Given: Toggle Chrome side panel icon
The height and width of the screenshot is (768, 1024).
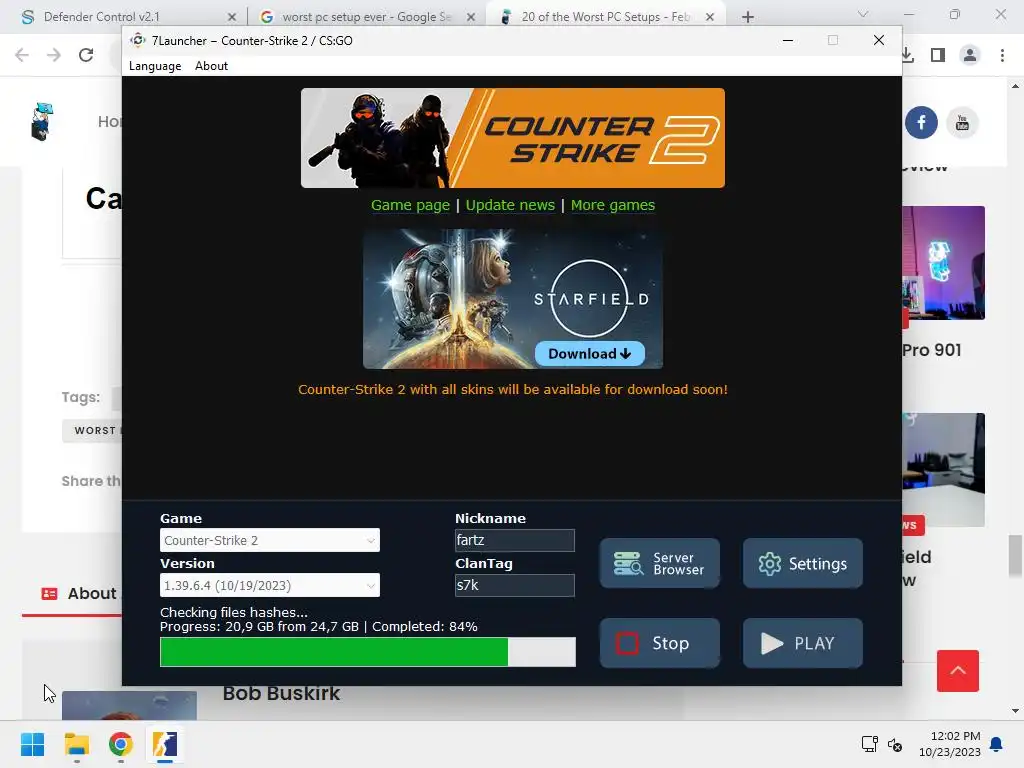Looking at the screenshot, I should (x=938, y=55).
